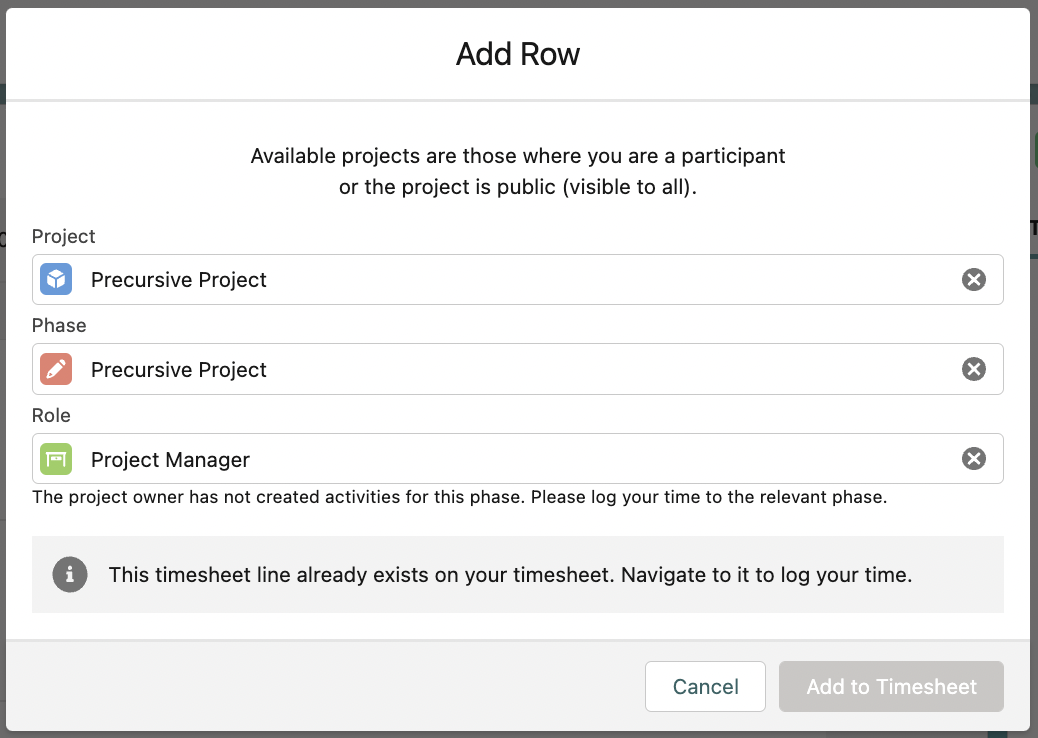
Task: Click the Add Row dialog title
Action: pos(518,54)
